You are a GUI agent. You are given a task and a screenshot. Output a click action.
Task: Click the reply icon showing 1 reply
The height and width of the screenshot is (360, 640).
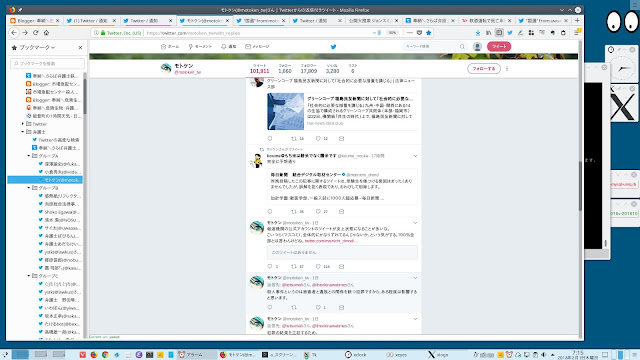270,267
